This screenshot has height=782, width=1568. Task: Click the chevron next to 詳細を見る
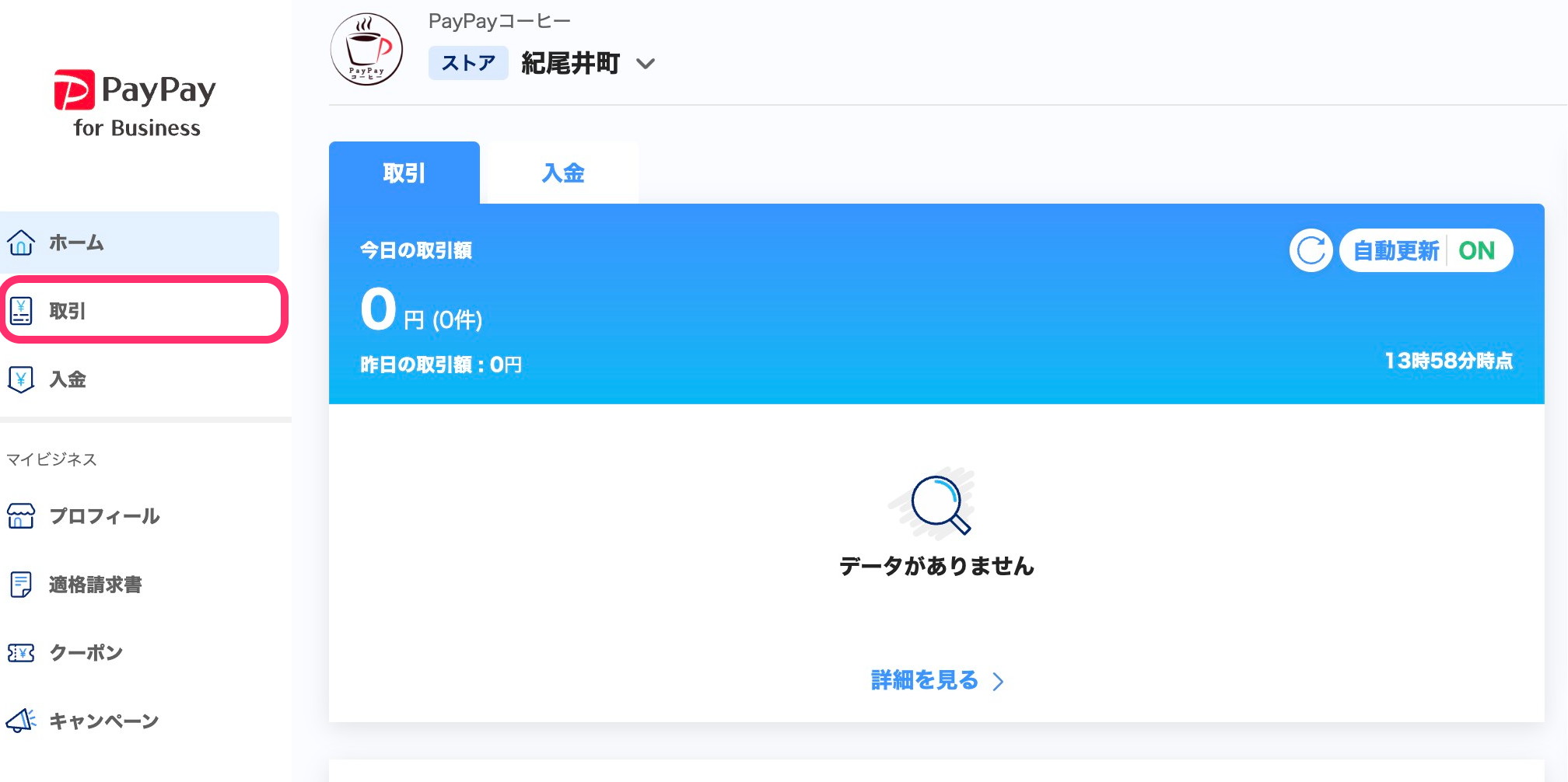click(x=999, y=682)
